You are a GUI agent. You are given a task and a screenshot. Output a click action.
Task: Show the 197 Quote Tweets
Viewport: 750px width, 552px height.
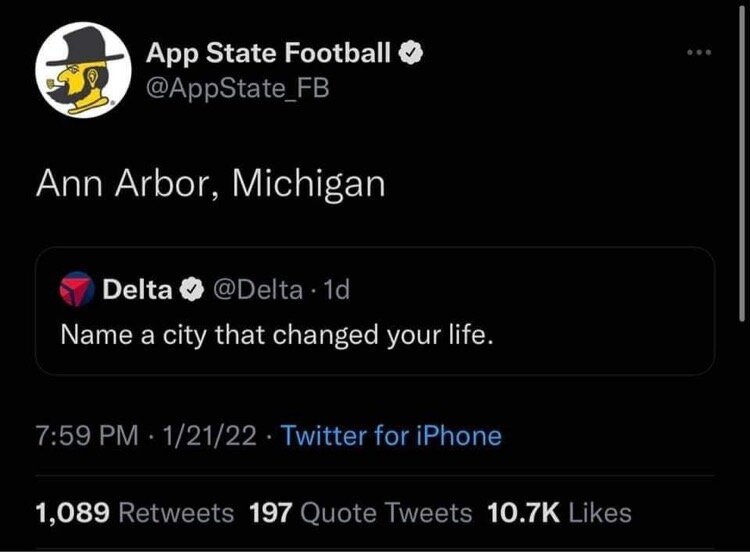point(360,513)
